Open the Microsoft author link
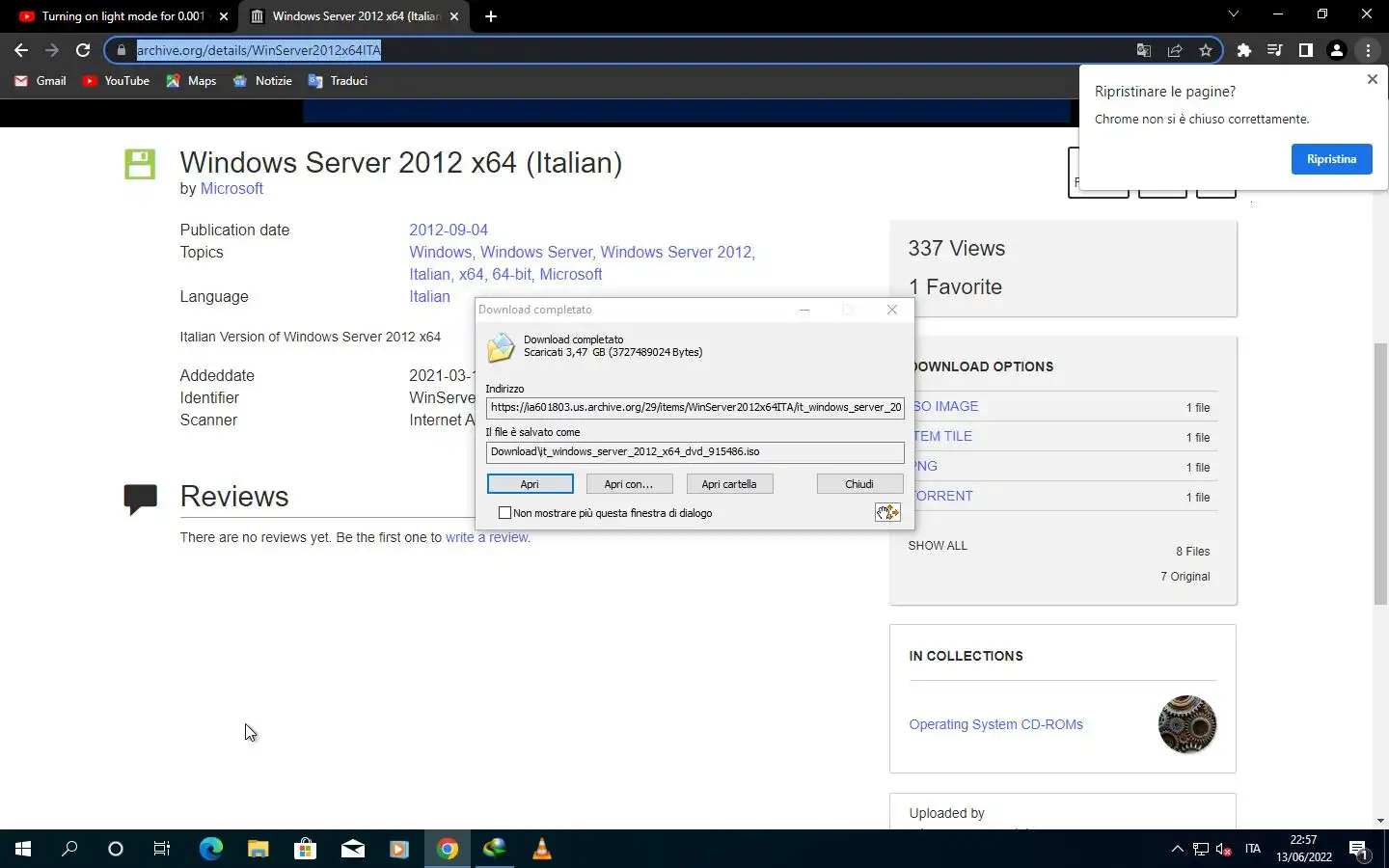 [x=231, y=189]
